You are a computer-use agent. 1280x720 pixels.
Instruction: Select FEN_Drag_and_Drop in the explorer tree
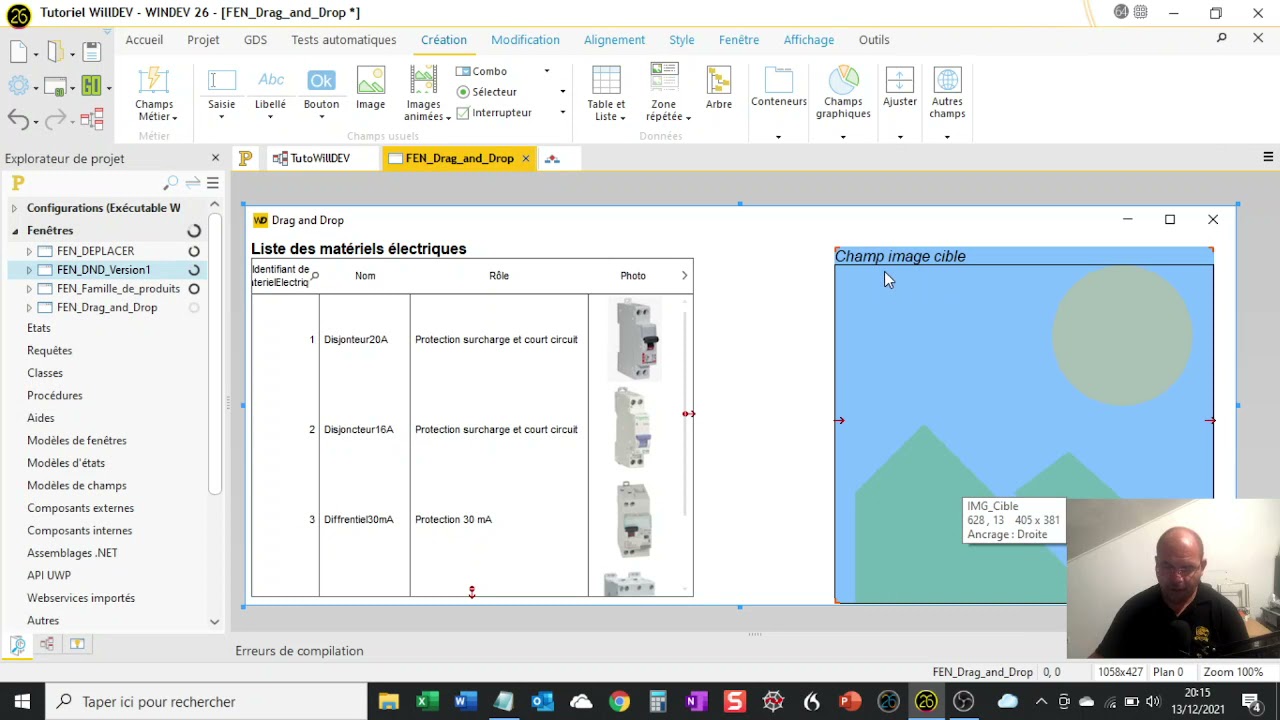107,308
